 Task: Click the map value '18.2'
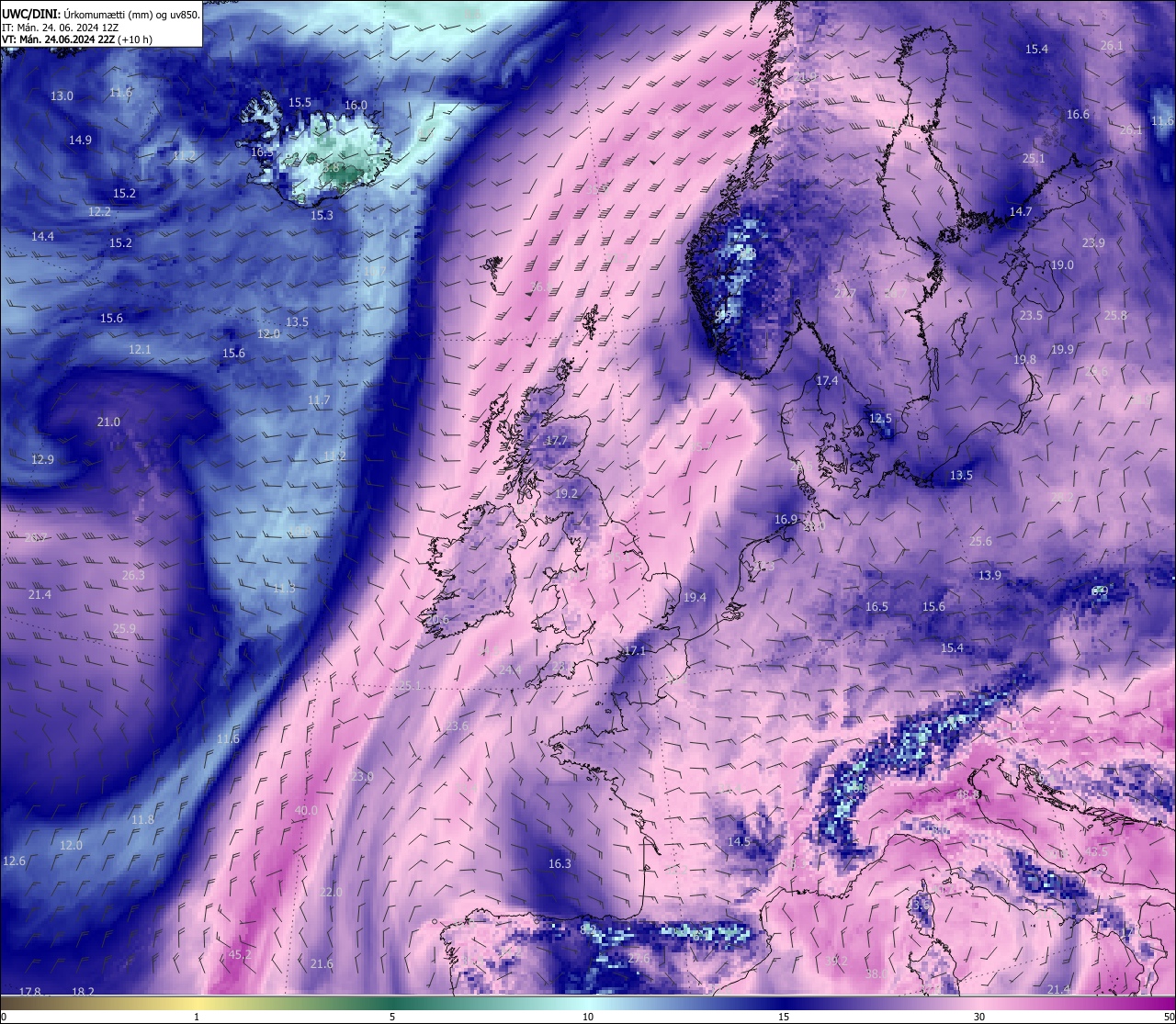tap(83, 991)
